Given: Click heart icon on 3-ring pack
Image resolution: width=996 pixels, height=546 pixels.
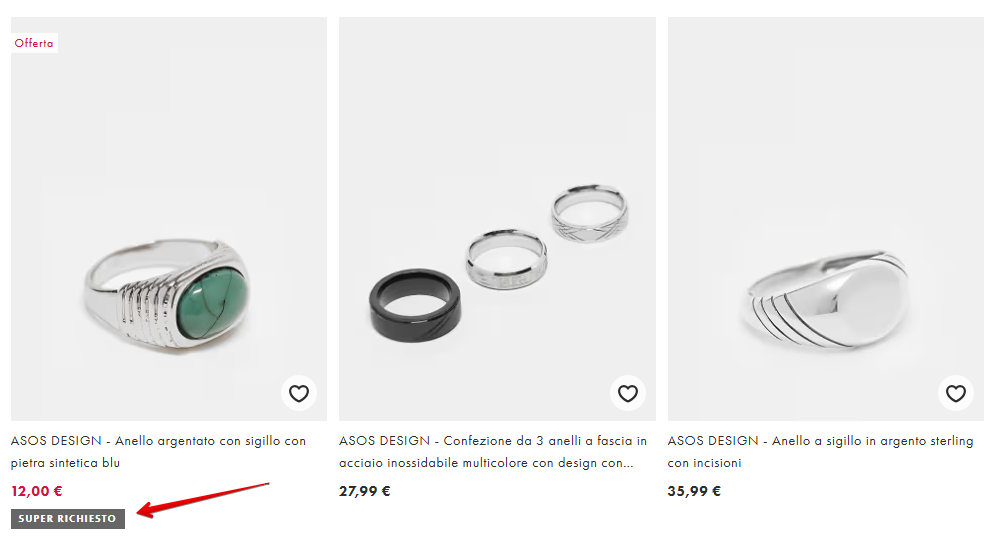Looking at the screenshot, I should point(627,393).
